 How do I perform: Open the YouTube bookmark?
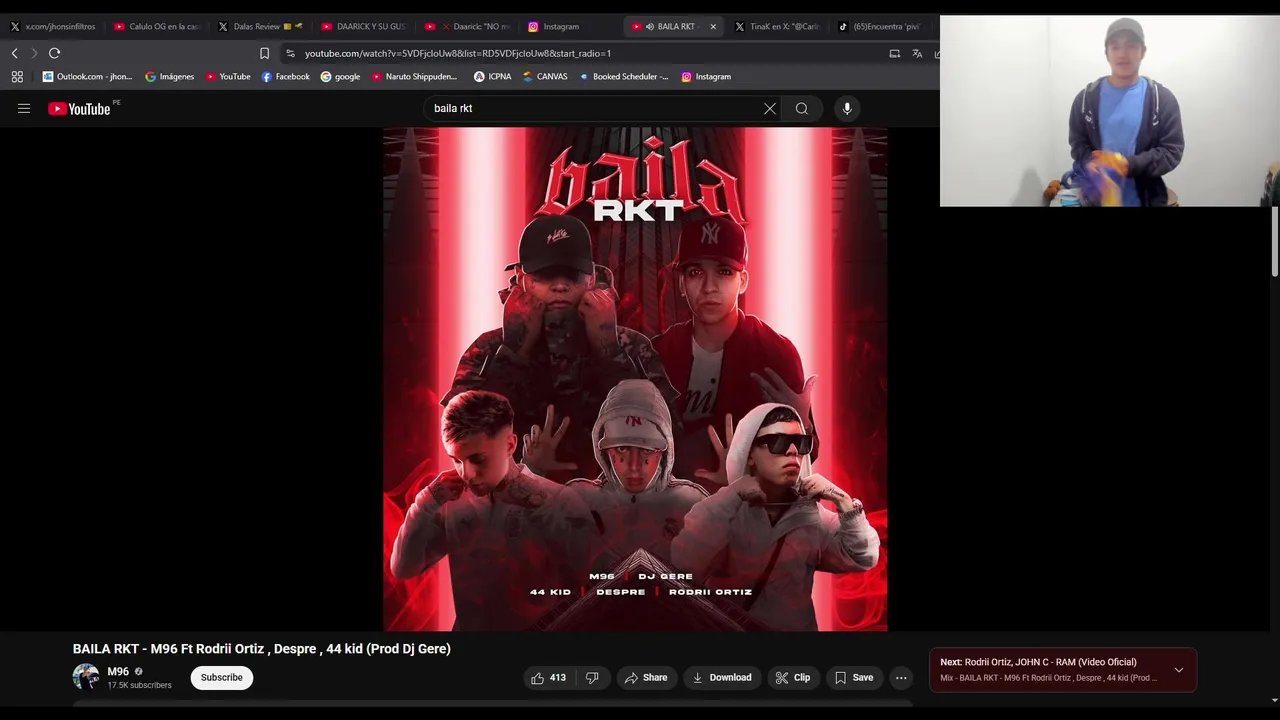(228, 76)
